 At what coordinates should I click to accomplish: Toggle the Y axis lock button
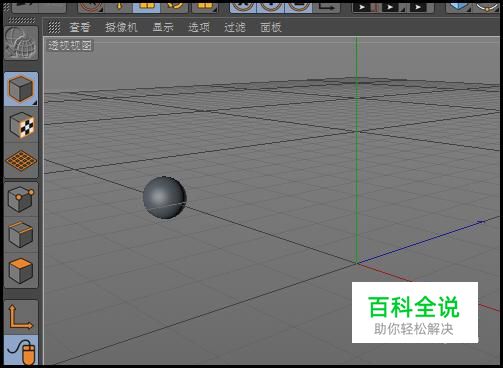pos(271,7)
